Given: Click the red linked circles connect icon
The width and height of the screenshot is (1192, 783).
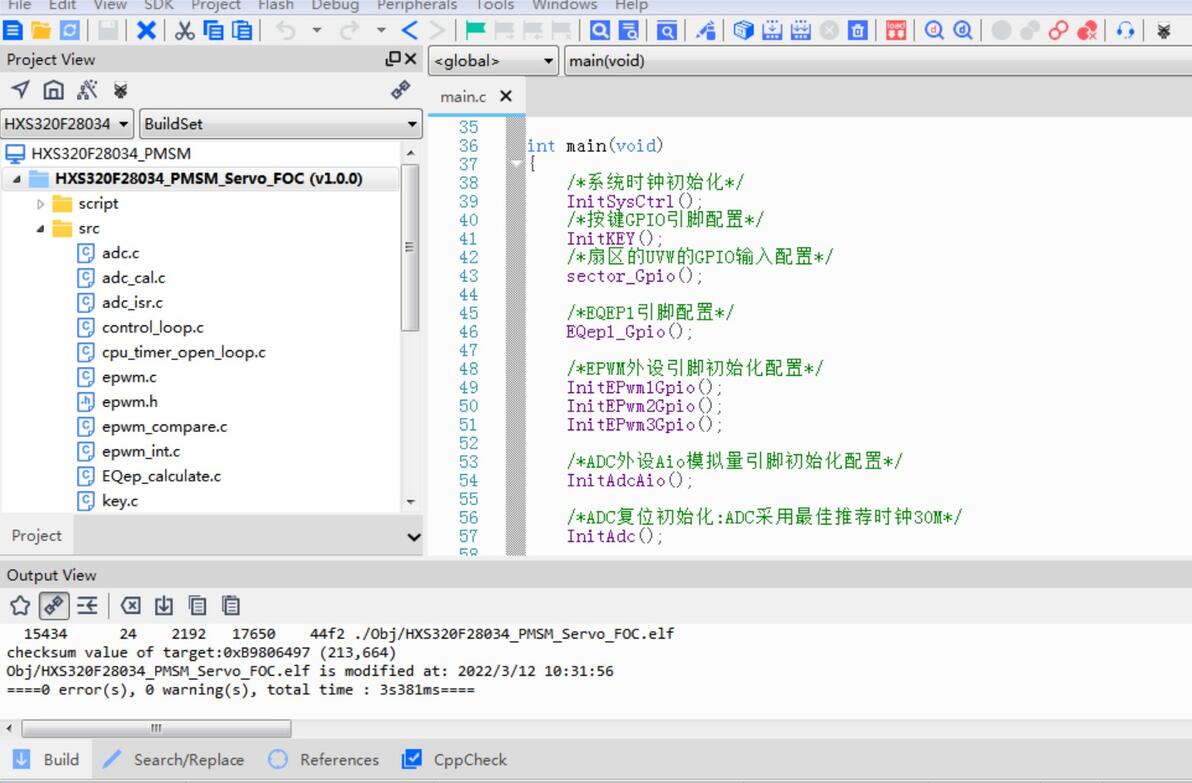Looking at the screenshot, I should click(x=1058, y=30).
